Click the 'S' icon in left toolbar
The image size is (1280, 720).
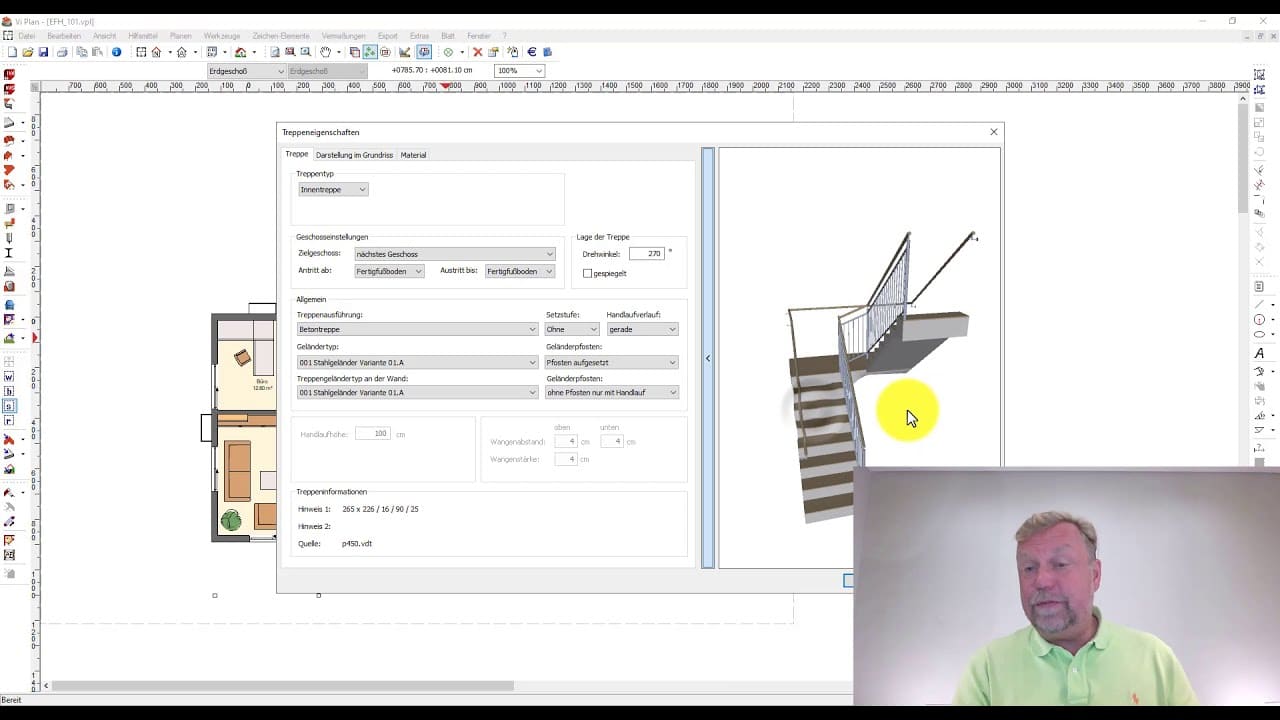pos(9,406)
